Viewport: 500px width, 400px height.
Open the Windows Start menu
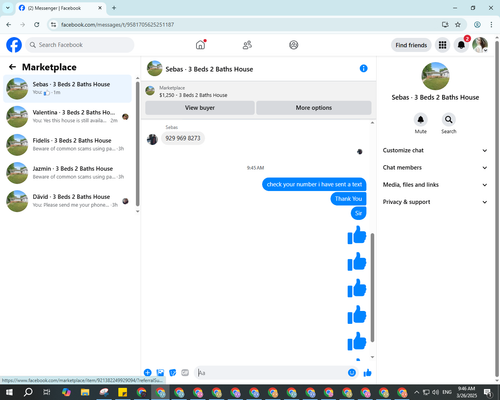click(x=9, y=392)
